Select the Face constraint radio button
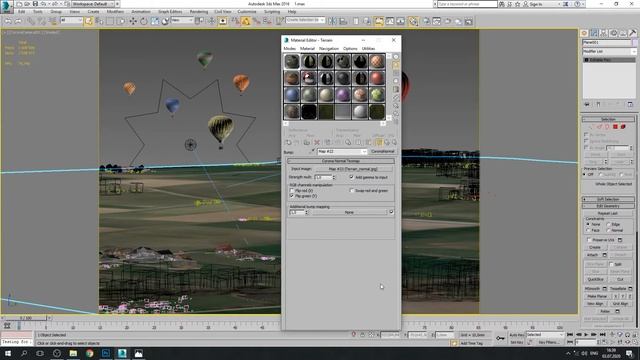The image size is (640, 360). (x=588, y=230)
